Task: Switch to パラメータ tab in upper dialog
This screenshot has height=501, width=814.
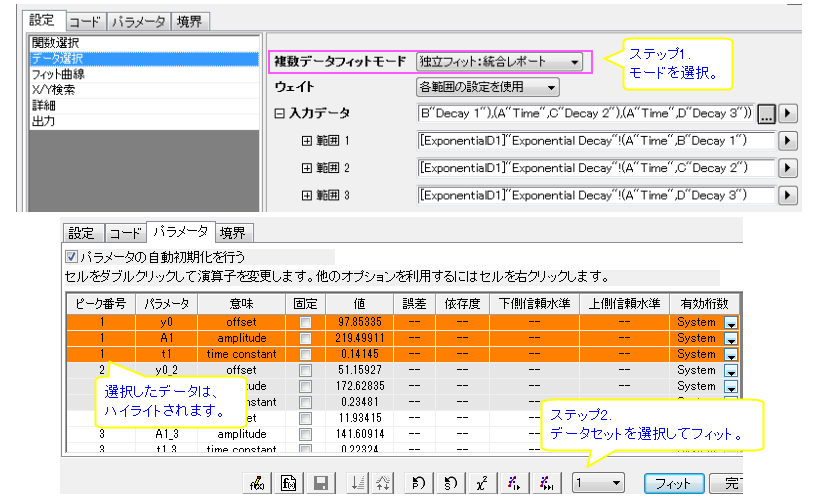Action: 139,22
